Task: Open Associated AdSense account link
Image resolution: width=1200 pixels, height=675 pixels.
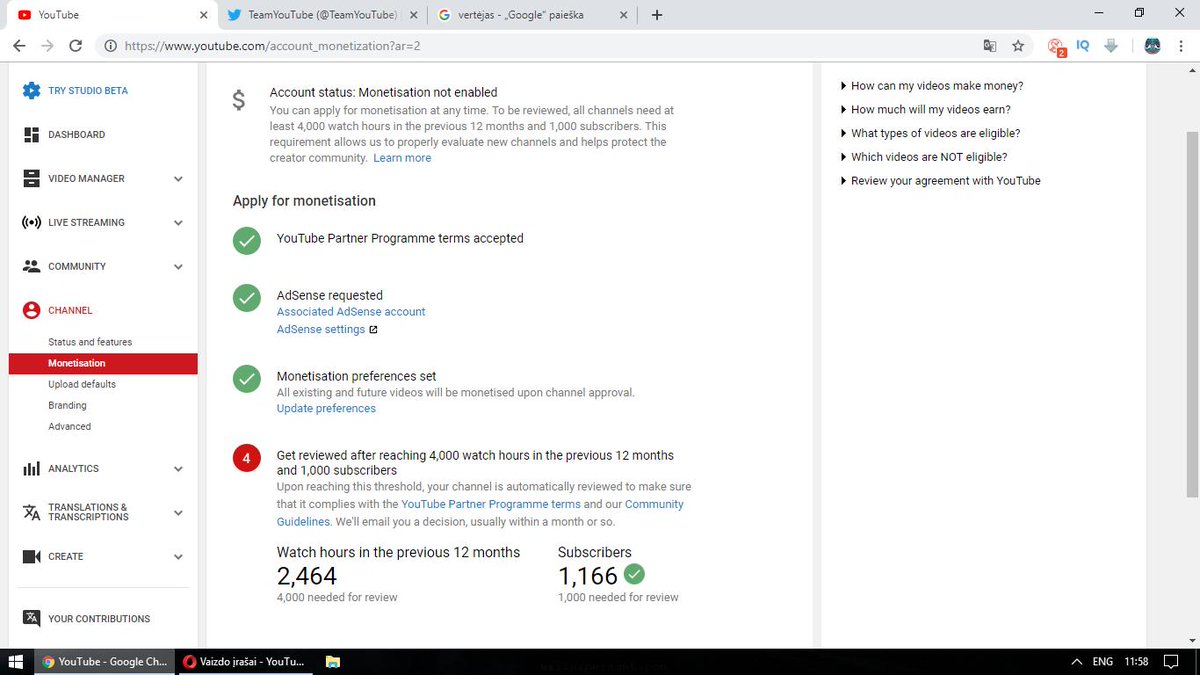Action: pos(351,312)
